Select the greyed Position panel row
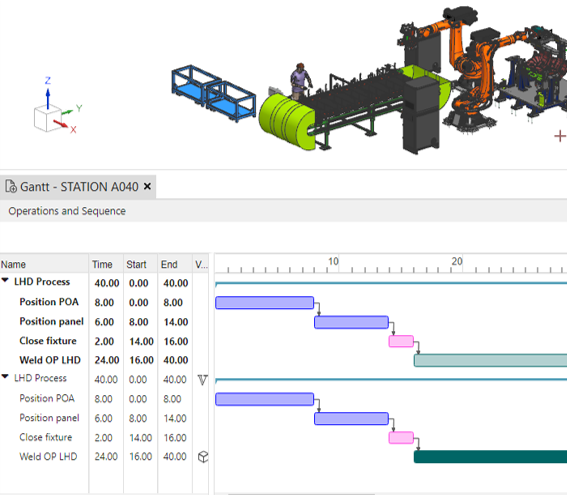Screen dimensions: 567x495 [49, 418]
